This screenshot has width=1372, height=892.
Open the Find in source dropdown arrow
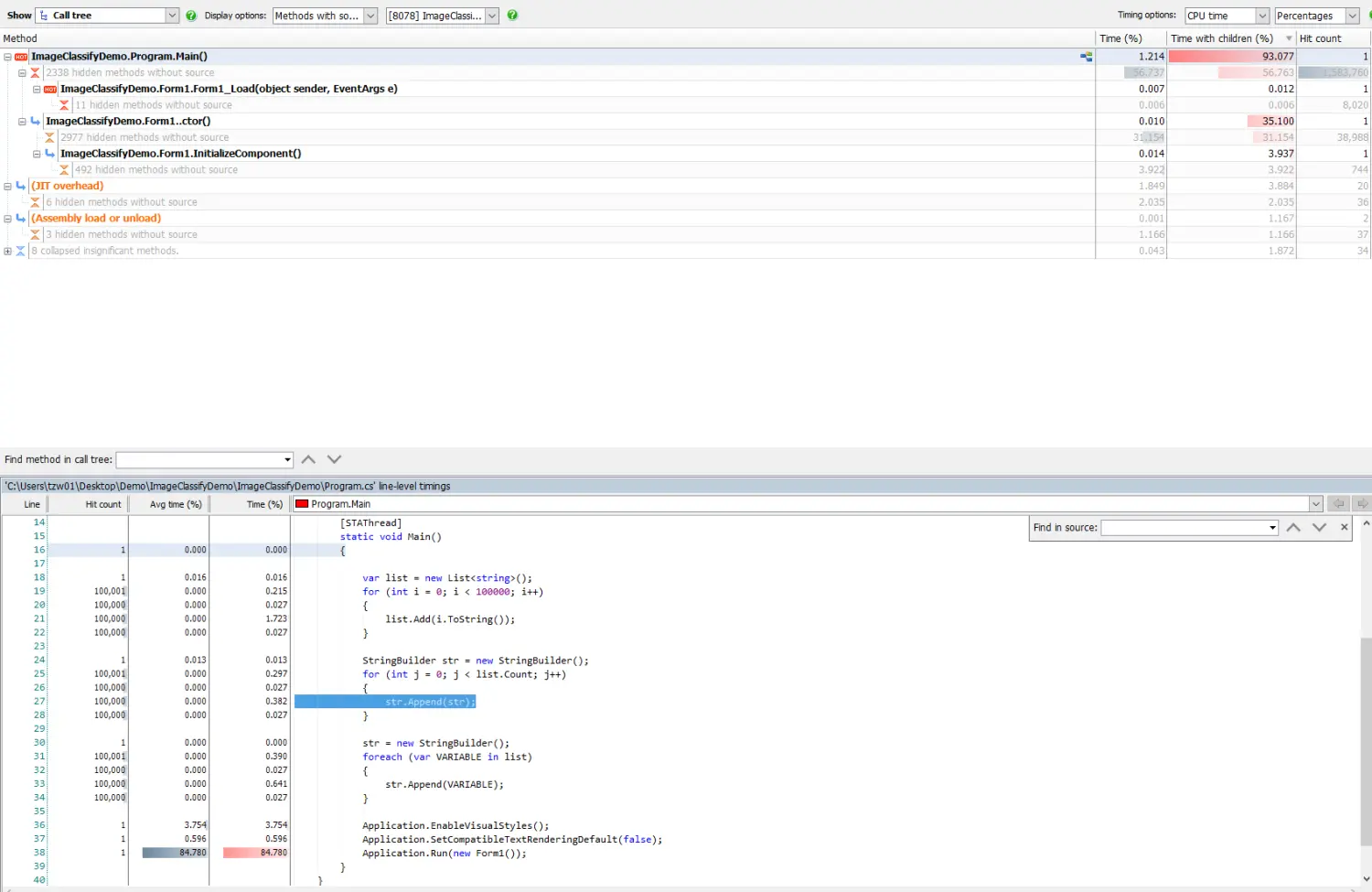pos(1272,528)
